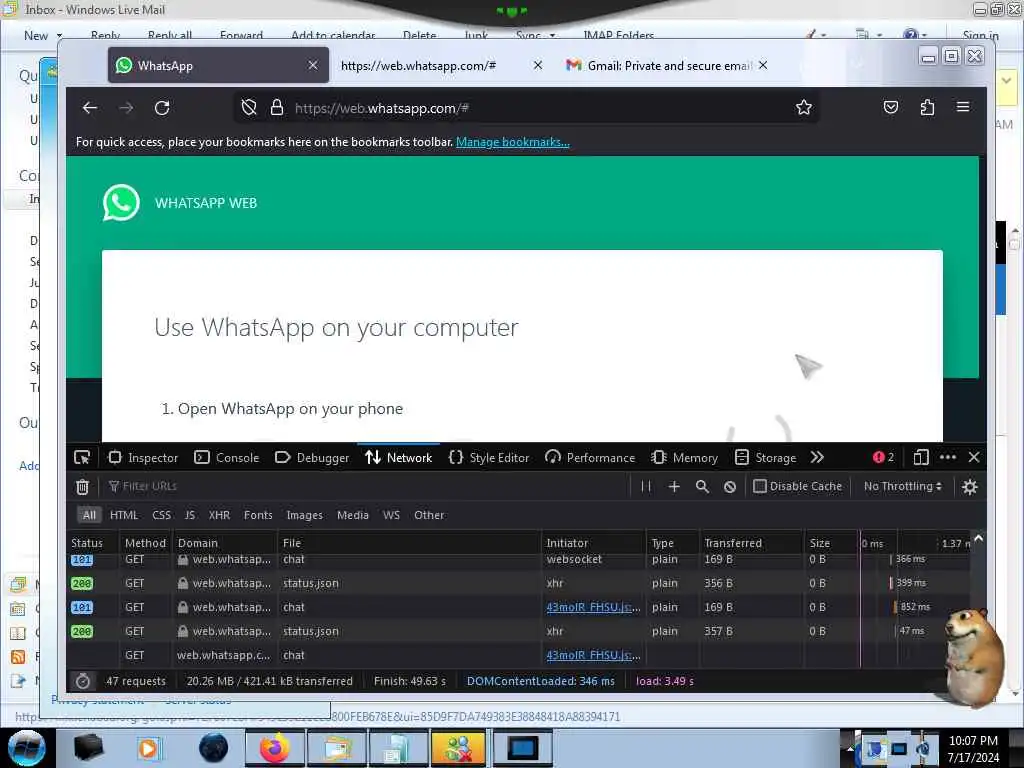Filter requests by CSS
The image size is (1024, 768).
pyautogui.click(x=161, y=515)
